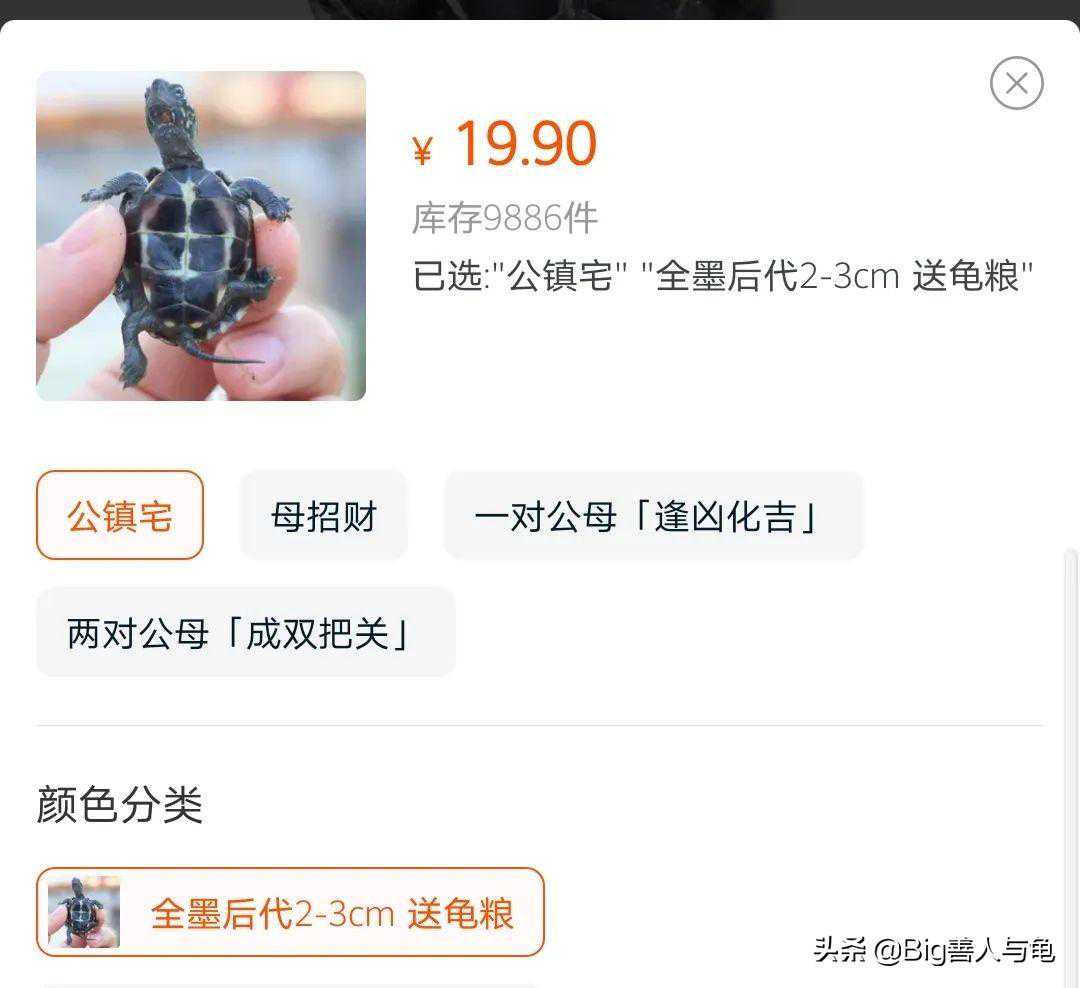The height and width of the screenshot is (988, 1080).
Task: Close the product options popup
Action: click(x=1017, y=83)
